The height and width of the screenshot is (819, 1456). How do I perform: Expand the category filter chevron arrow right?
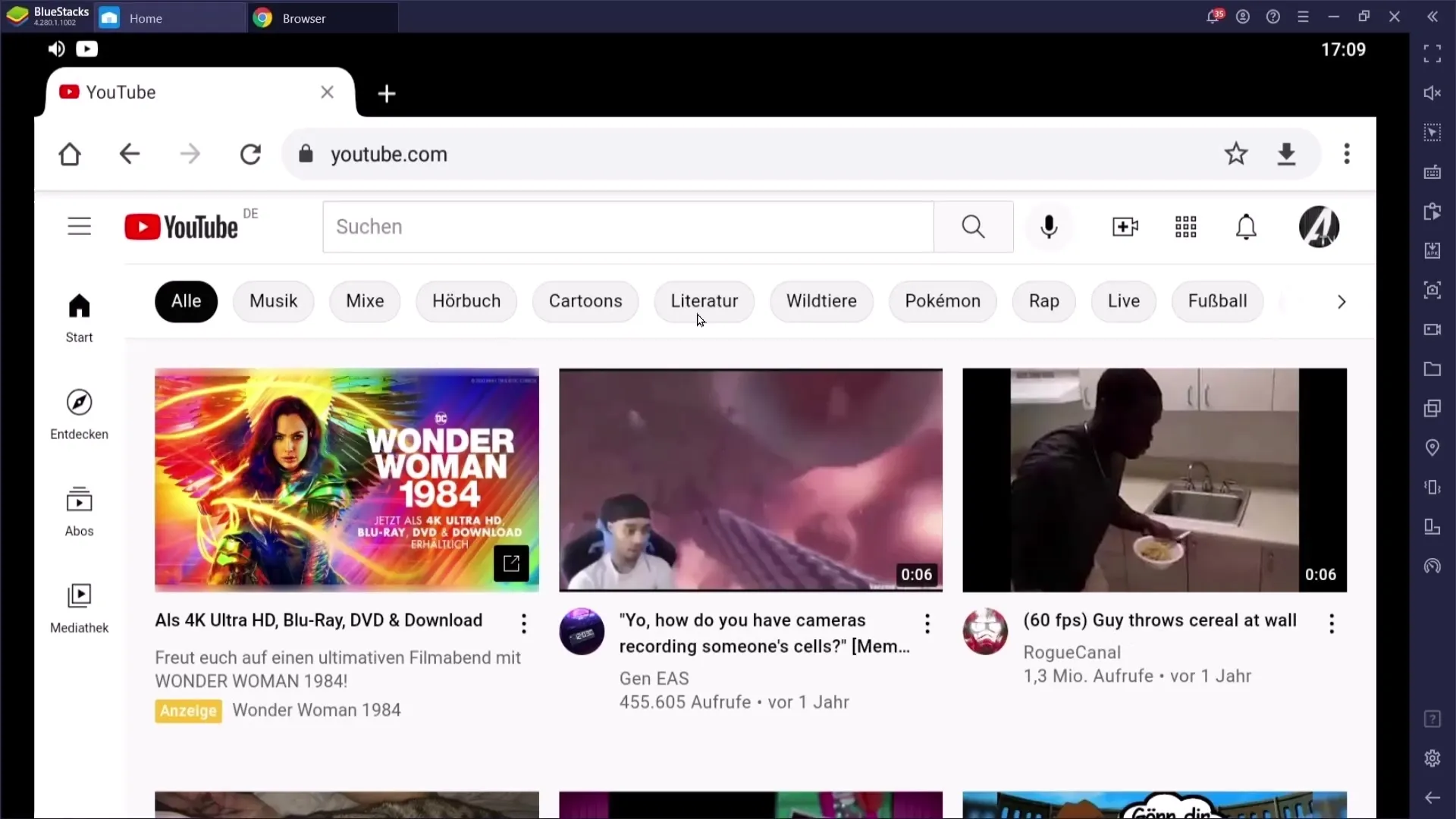pyautogui.click(x=1342, y=302)
